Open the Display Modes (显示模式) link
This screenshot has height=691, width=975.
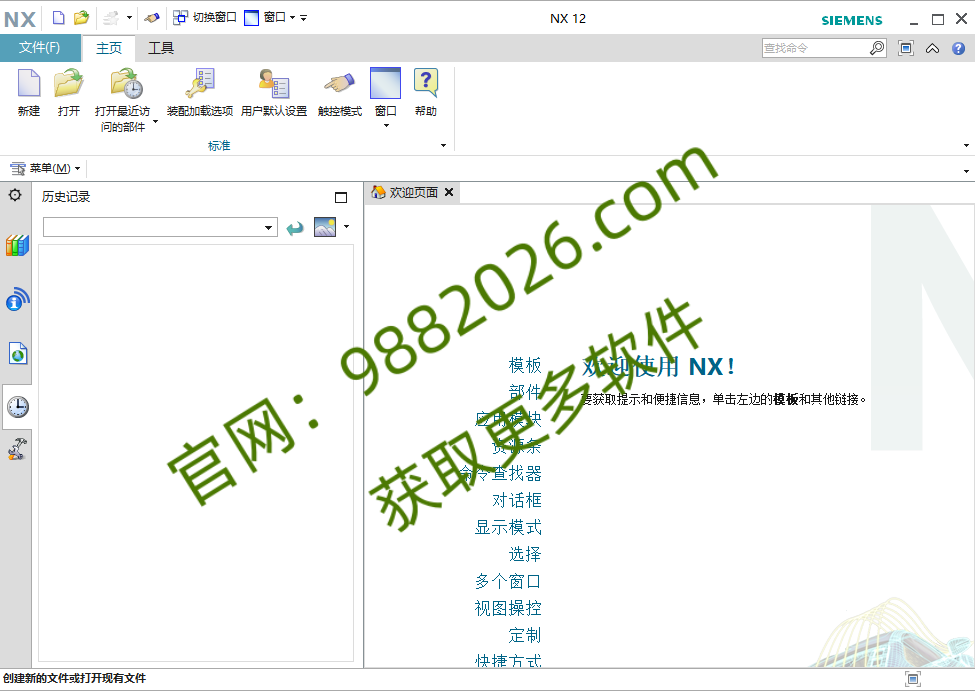[508, 527]
